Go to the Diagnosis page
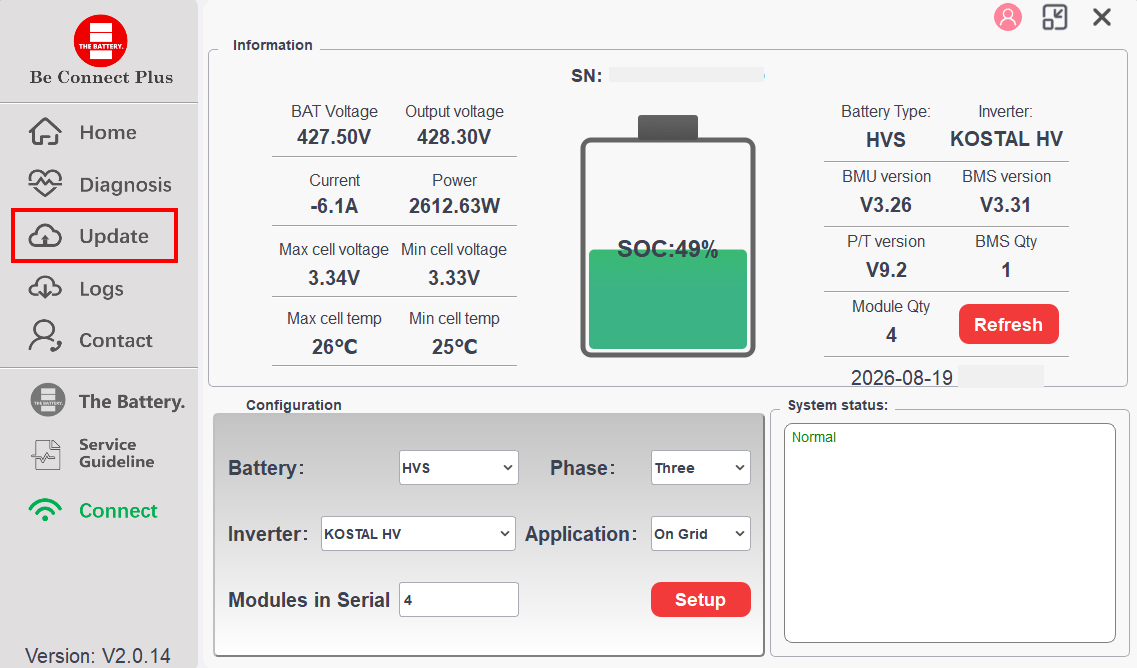This screenshot has width=1137, height=668. tap(125, 185)
